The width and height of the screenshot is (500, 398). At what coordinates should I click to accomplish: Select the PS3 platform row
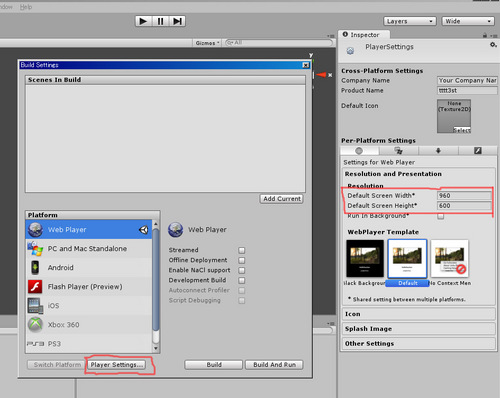point(89,343)
